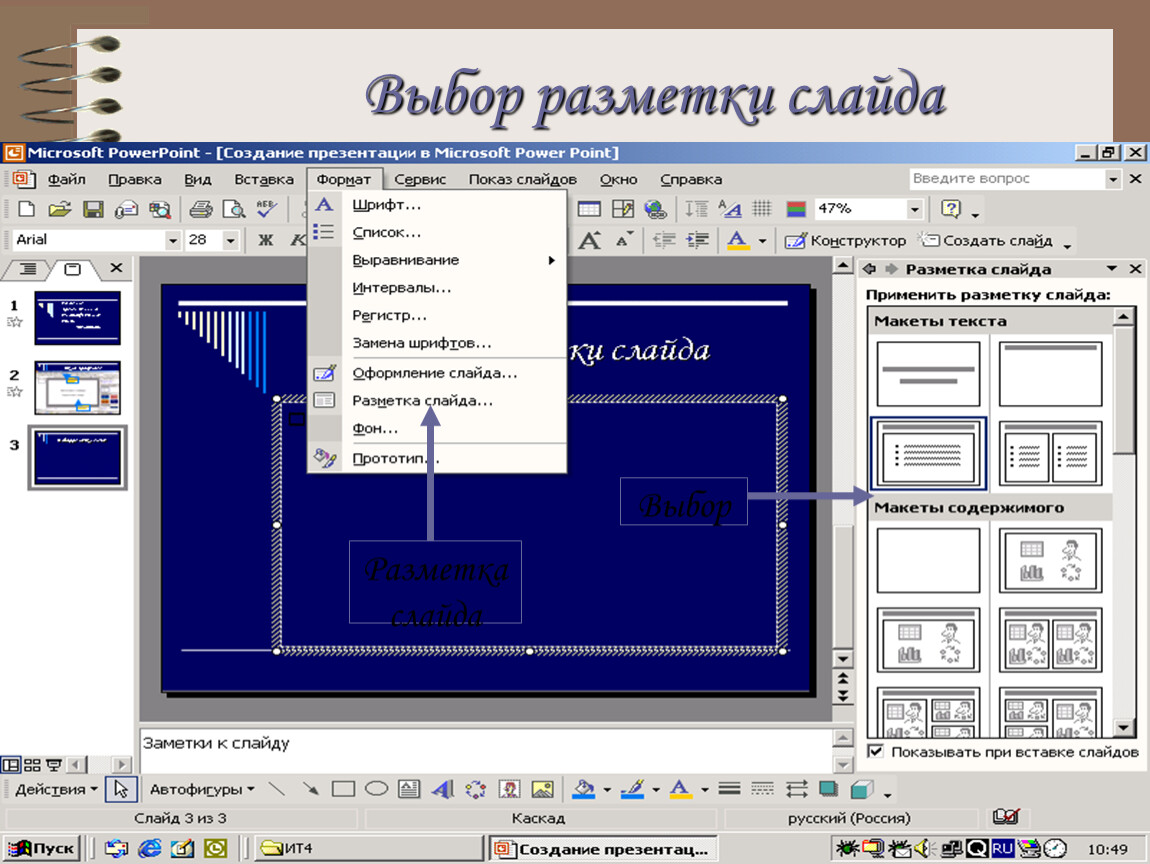The height and width of the screenshot is (864, 1150).
Task: Start slide show from the view buttons
Action: (x=54, y=765)
